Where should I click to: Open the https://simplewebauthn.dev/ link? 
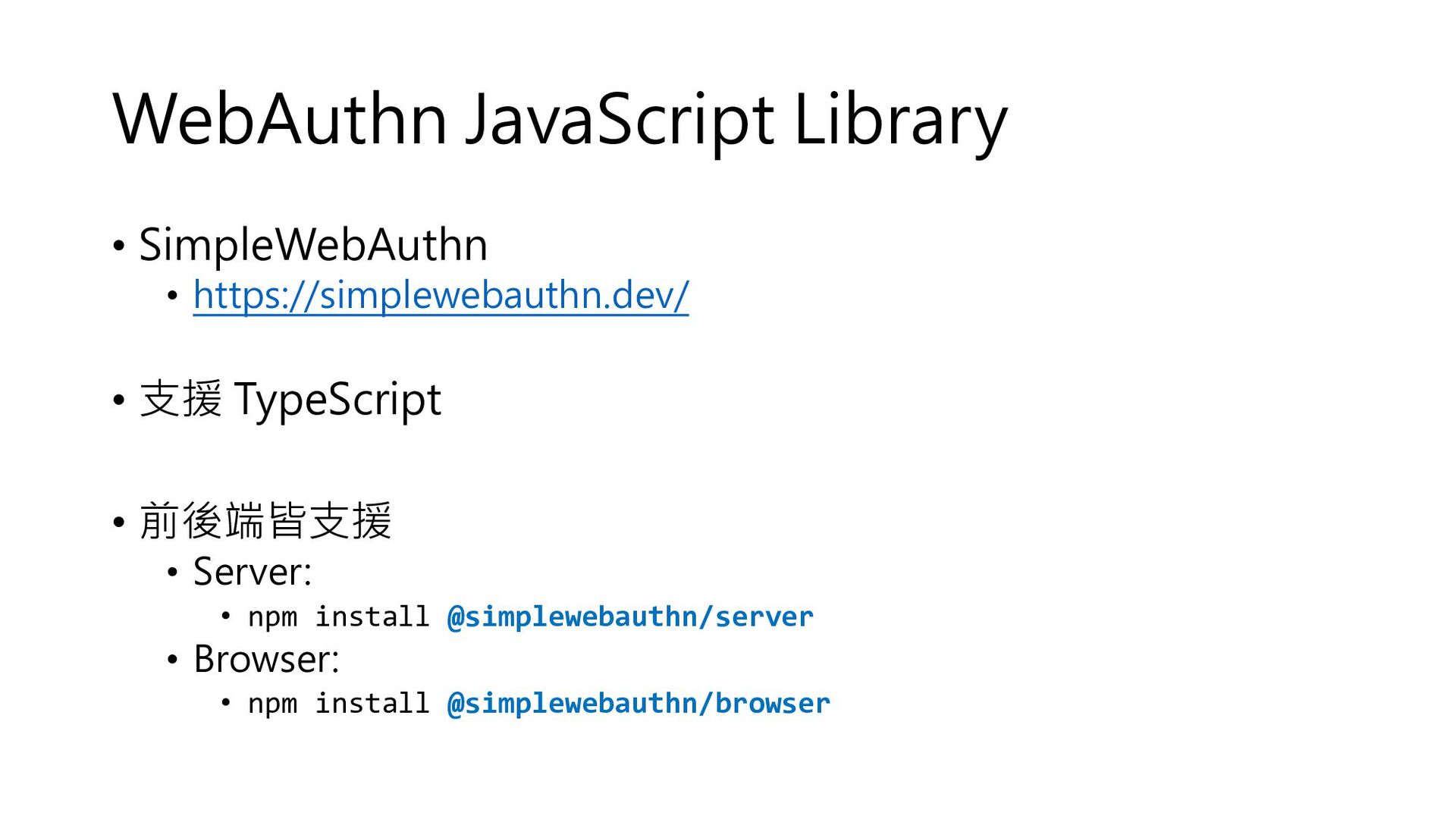click(x=441, y=295)
